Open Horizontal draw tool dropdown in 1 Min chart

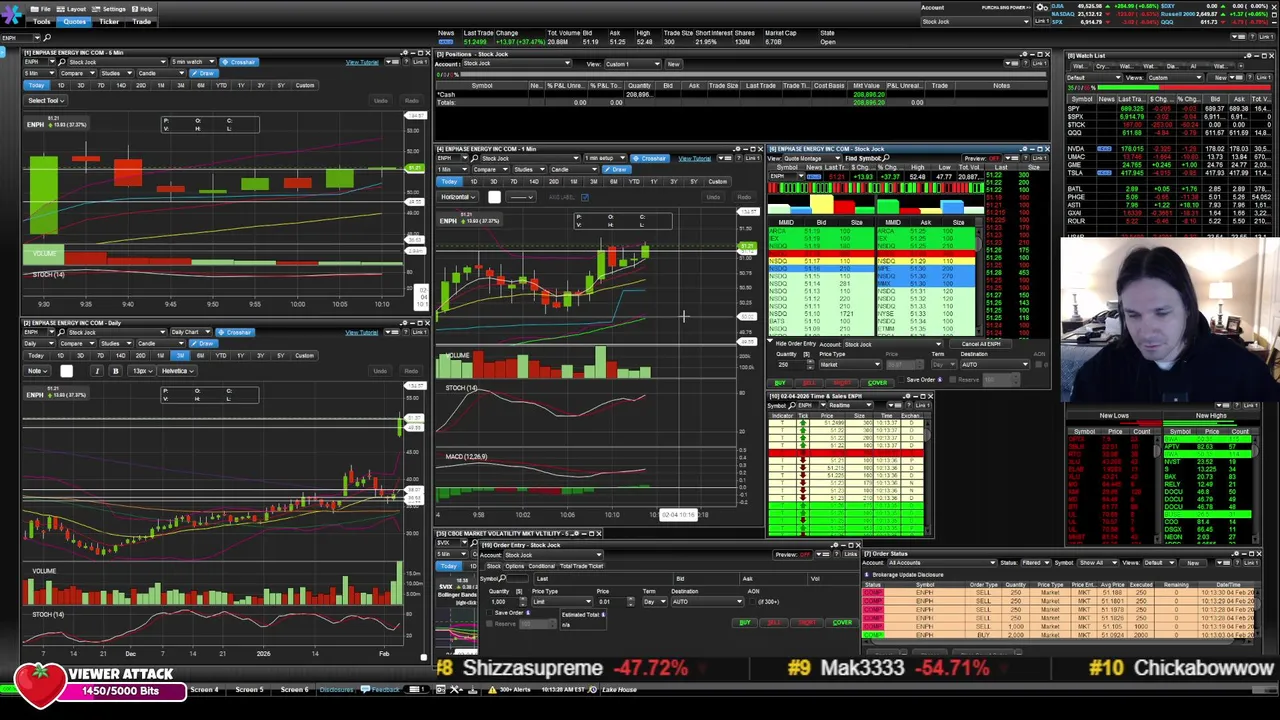click(457, 197)
